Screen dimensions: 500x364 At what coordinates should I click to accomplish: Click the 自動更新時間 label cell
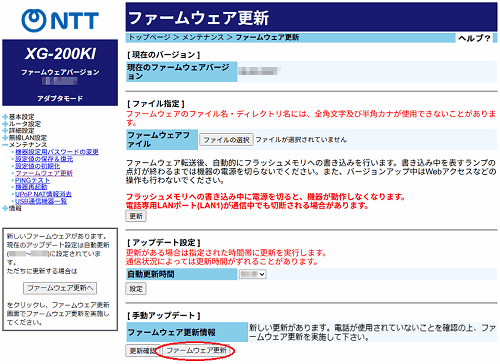click(x=182, y=274)
